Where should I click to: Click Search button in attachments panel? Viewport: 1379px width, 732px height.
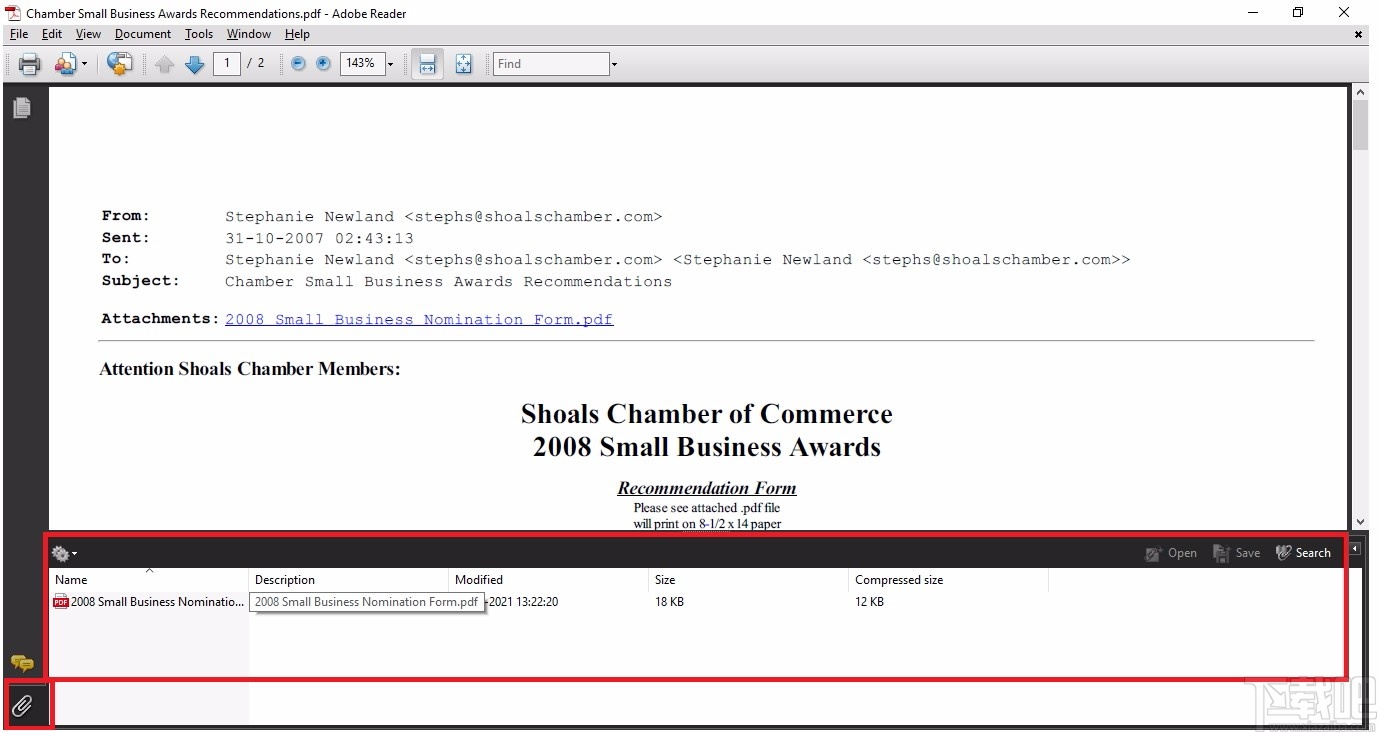click(x=1303, y=553)
